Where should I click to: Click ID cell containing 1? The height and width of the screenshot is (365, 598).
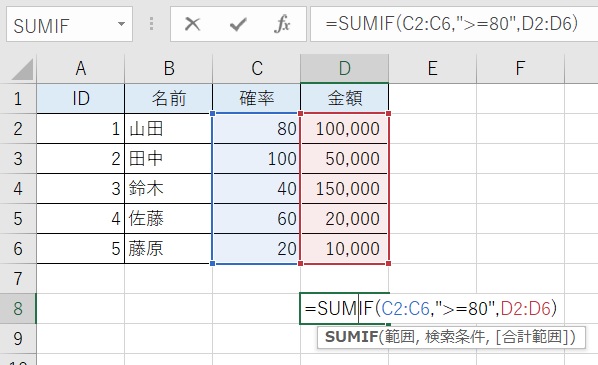[80, 129]
